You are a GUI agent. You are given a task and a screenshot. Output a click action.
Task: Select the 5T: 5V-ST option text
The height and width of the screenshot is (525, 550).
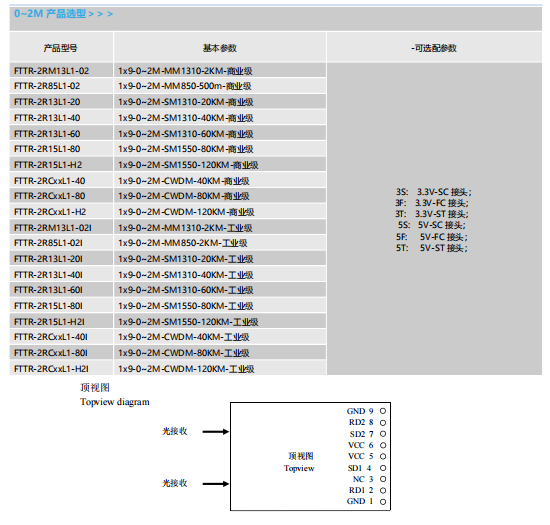[x=432, y=248]
